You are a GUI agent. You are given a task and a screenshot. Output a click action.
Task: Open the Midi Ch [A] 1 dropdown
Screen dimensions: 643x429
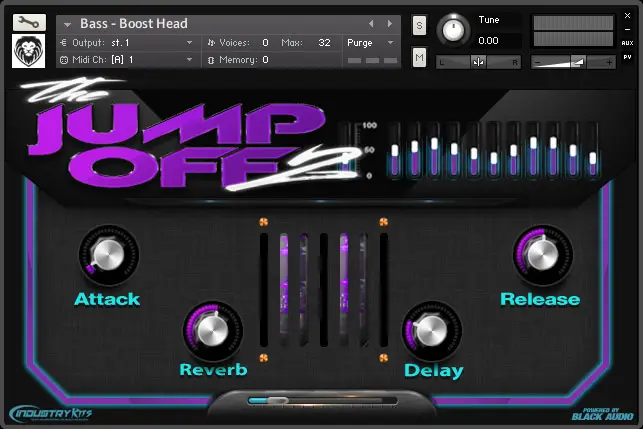click(127, 60)
